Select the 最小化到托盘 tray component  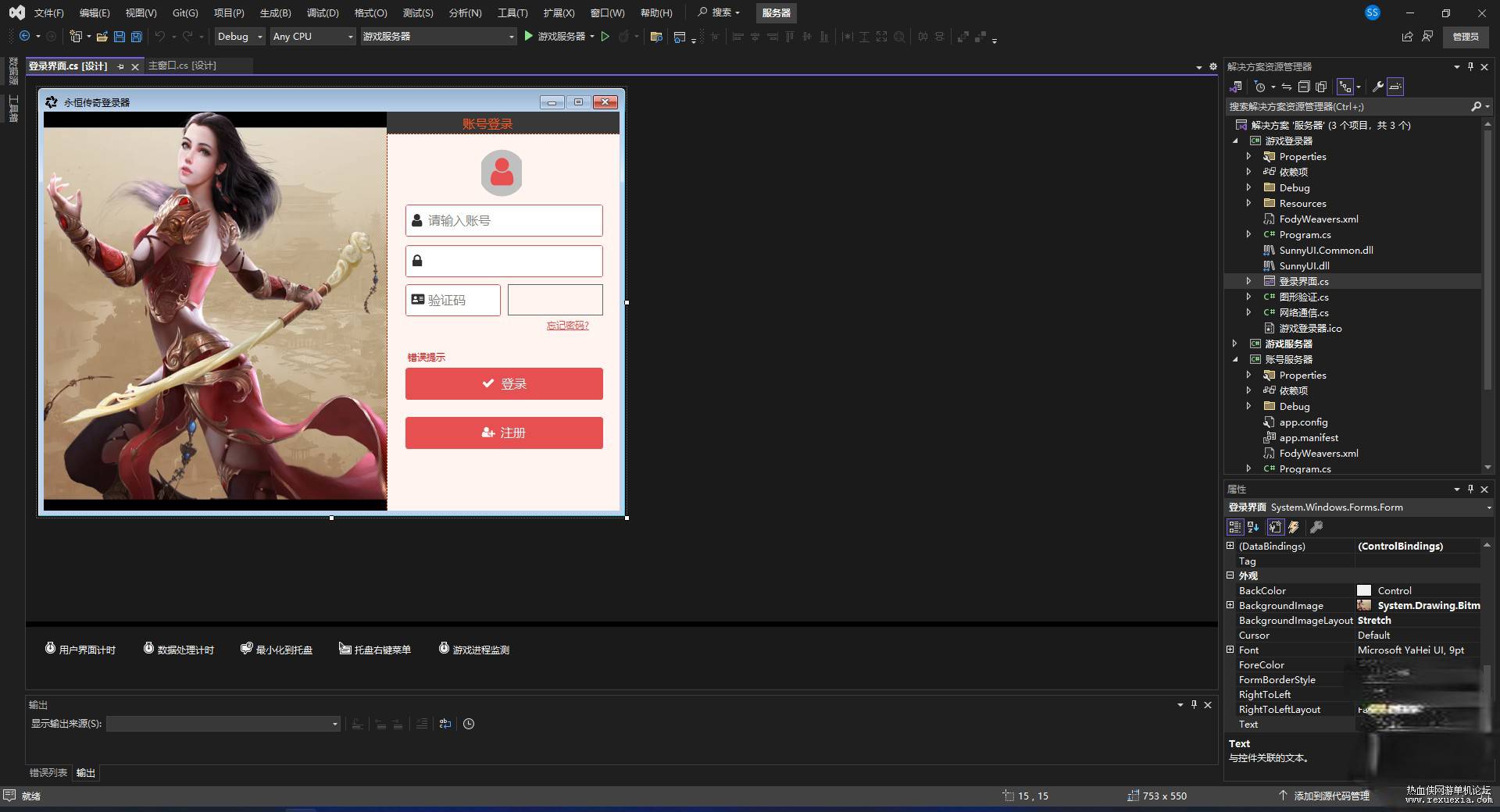277,650
